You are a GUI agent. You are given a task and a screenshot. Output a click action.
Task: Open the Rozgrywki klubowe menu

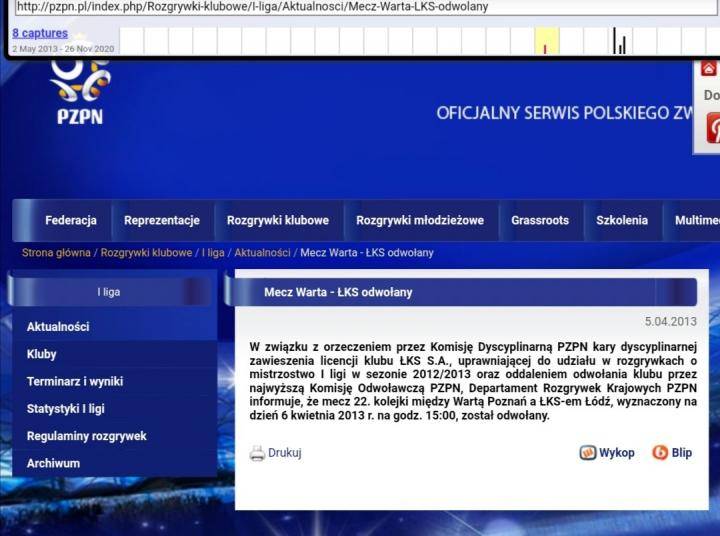[278, 220]
